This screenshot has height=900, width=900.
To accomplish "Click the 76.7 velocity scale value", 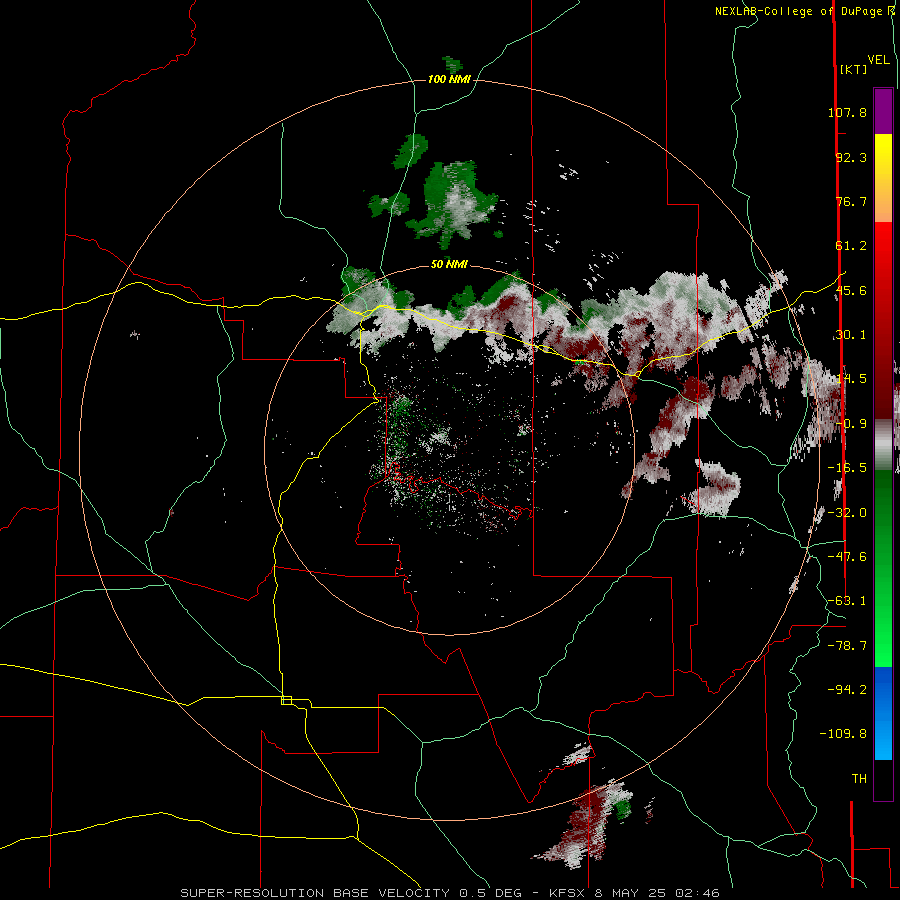I will tap(851, 201).
